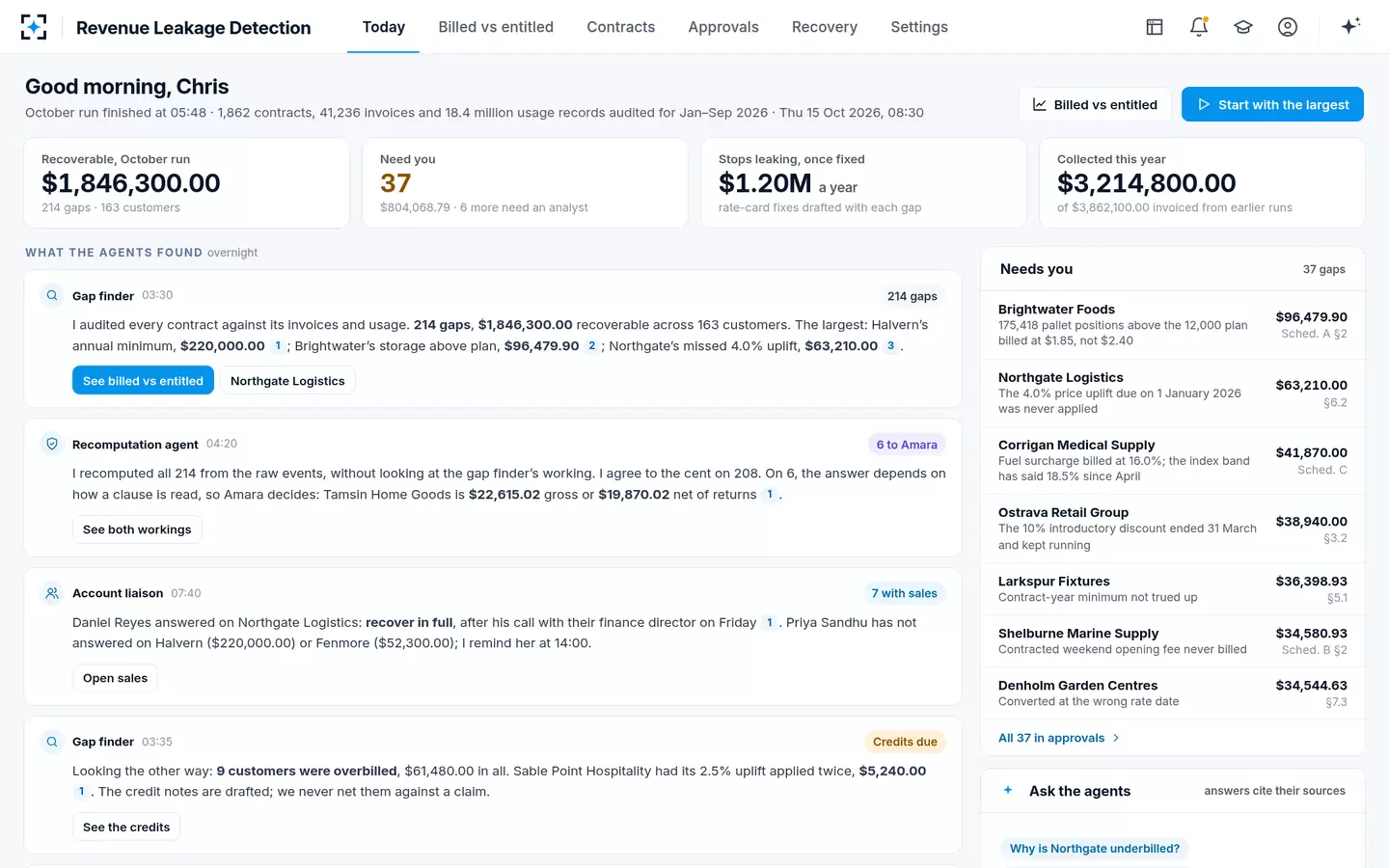Open the Northgate Logistics chip button
1389x868 pixels.
pyautogui.click(x=287, y=381)
